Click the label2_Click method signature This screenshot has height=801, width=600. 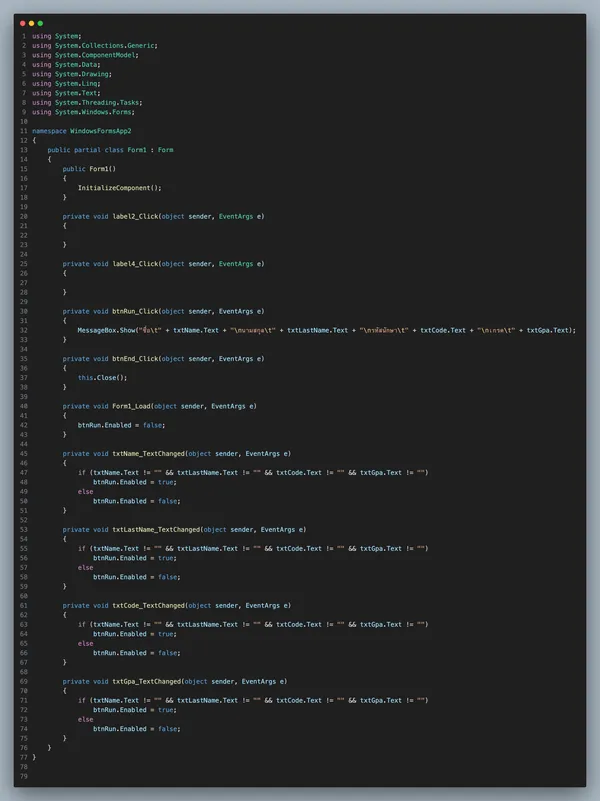tap(163, 217)
